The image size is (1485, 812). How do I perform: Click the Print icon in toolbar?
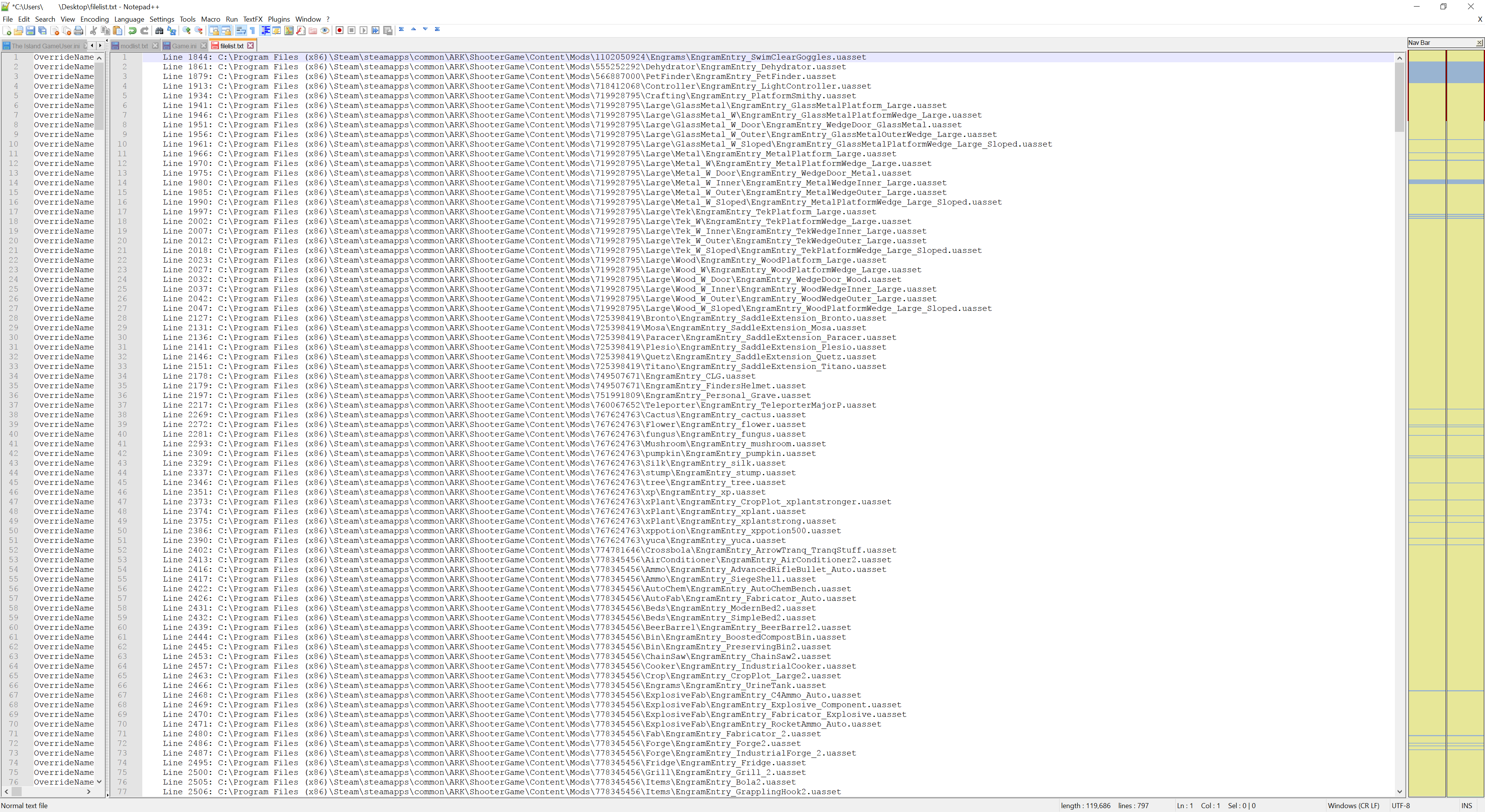click(79, 31)
